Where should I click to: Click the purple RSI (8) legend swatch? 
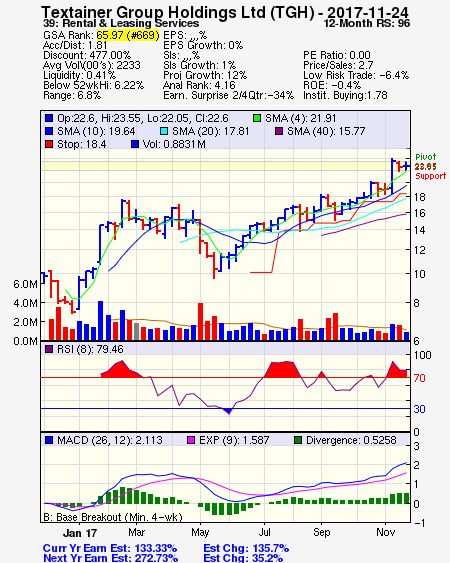tap(49, 349)
